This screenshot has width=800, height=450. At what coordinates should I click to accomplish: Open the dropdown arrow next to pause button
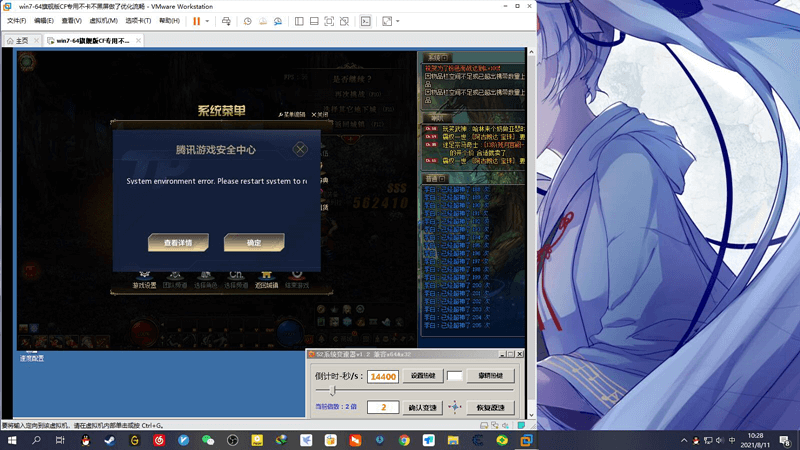click(x=207, y=21)
